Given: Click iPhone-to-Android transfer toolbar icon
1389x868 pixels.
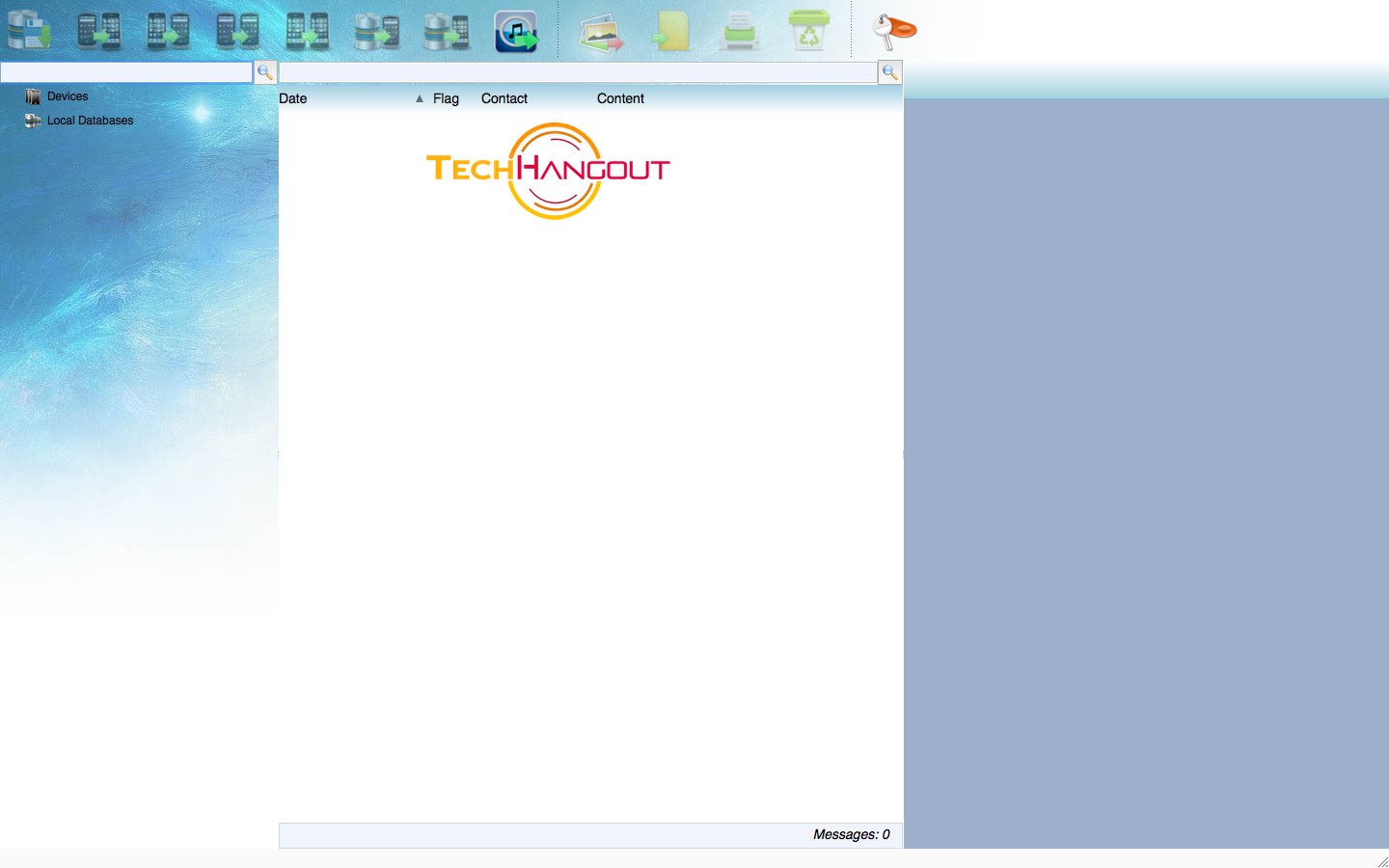Looking at the screenshot, I should tap(168, 31).
